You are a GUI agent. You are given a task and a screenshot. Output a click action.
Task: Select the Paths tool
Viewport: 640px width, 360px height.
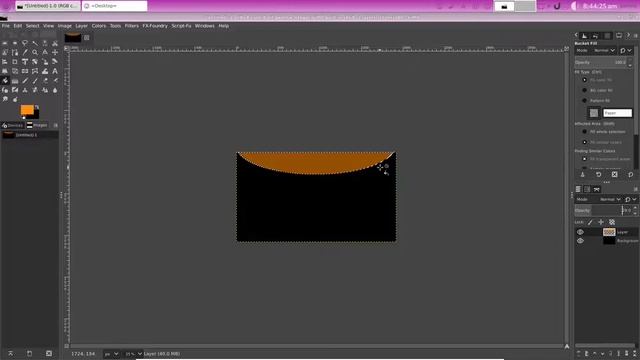[x=15, y=52]
